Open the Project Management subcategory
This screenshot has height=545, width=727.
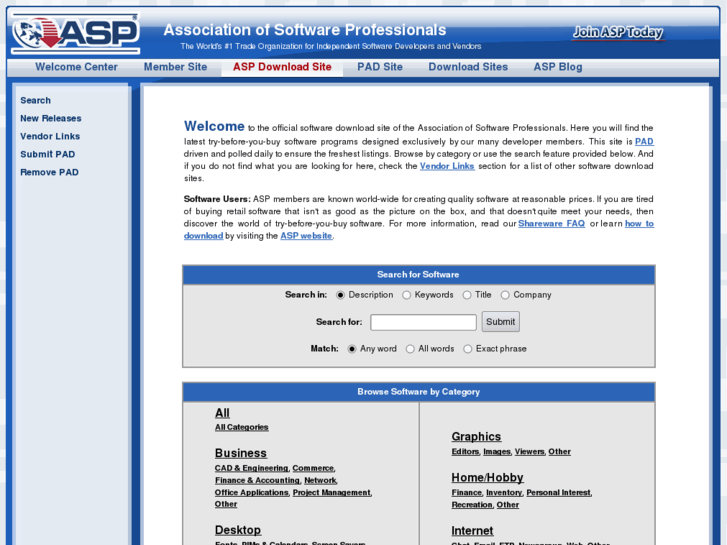(x=332, y=492)
